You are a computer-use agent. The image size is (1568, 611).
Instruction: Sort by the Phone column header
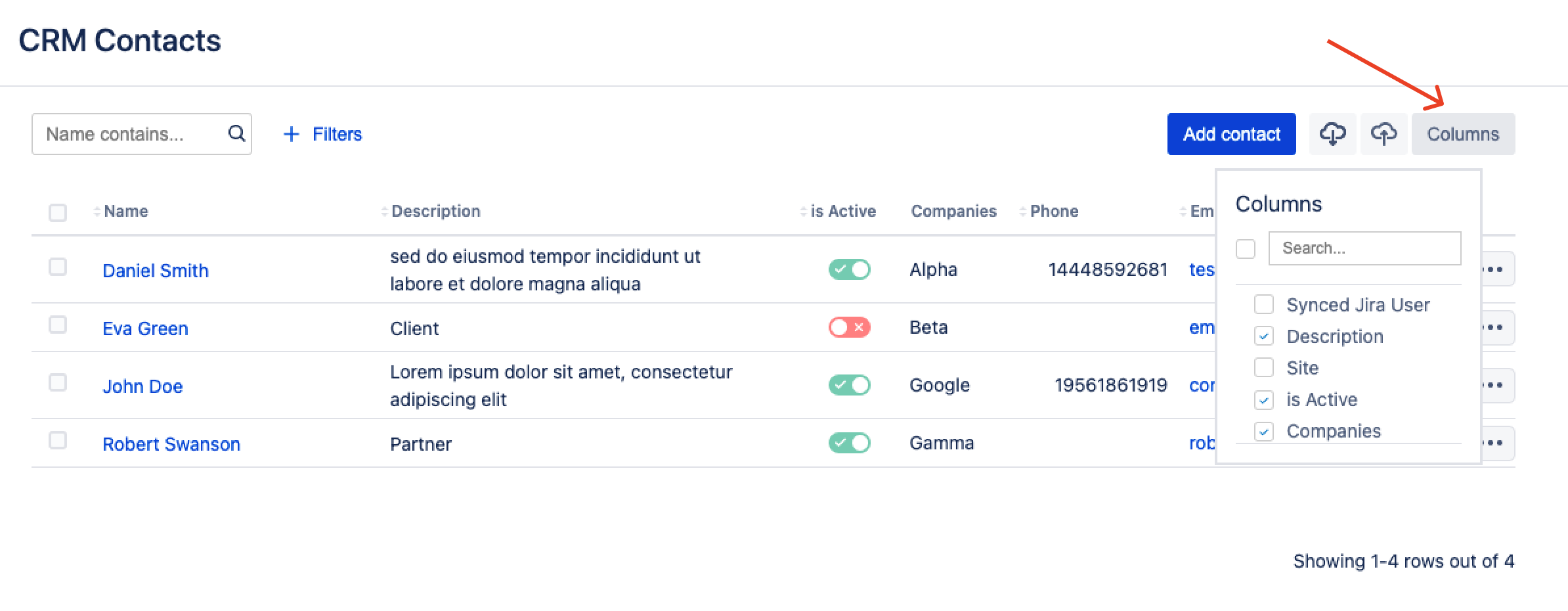1053,211
